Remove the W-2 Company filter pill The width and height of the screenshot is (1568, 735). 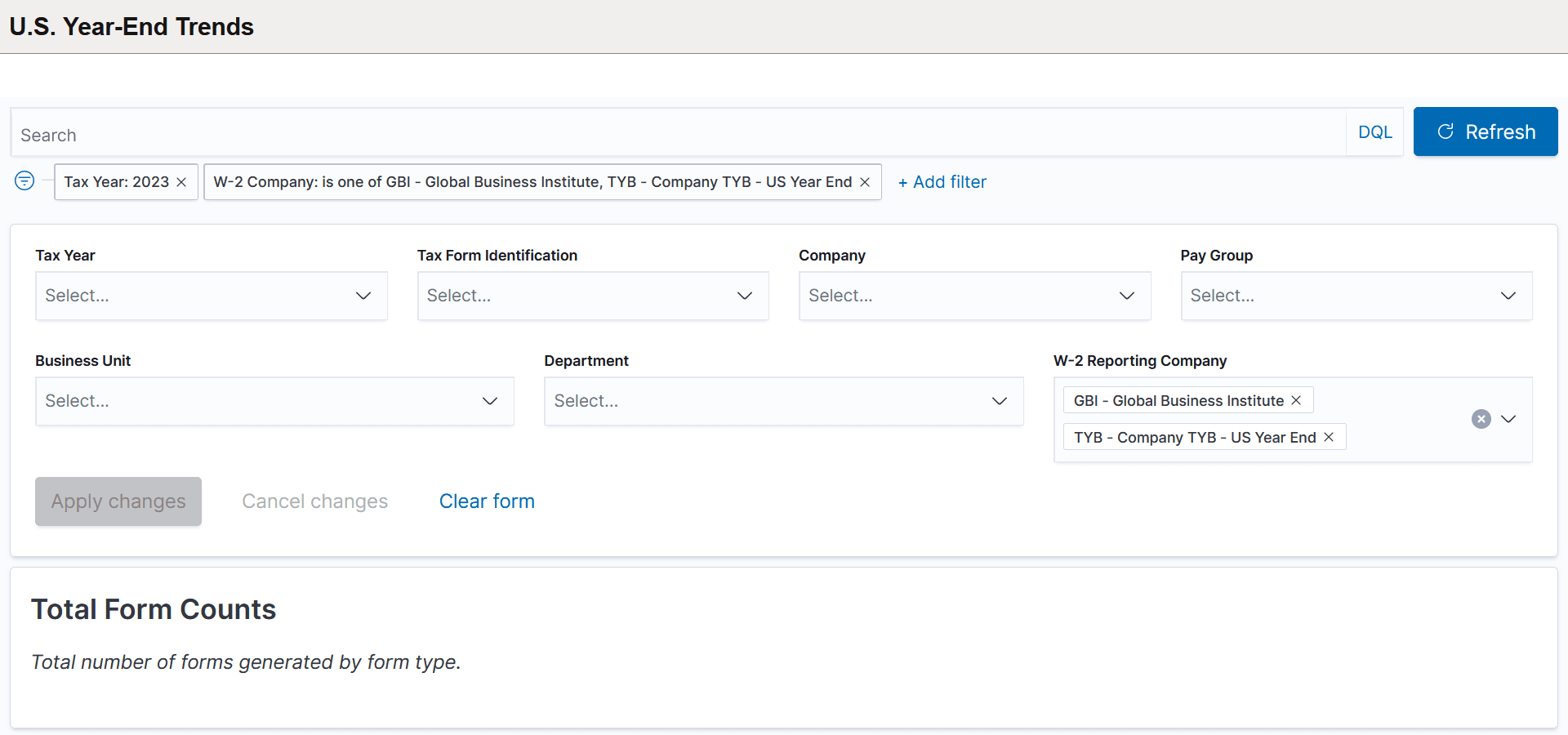pos(865,182)
